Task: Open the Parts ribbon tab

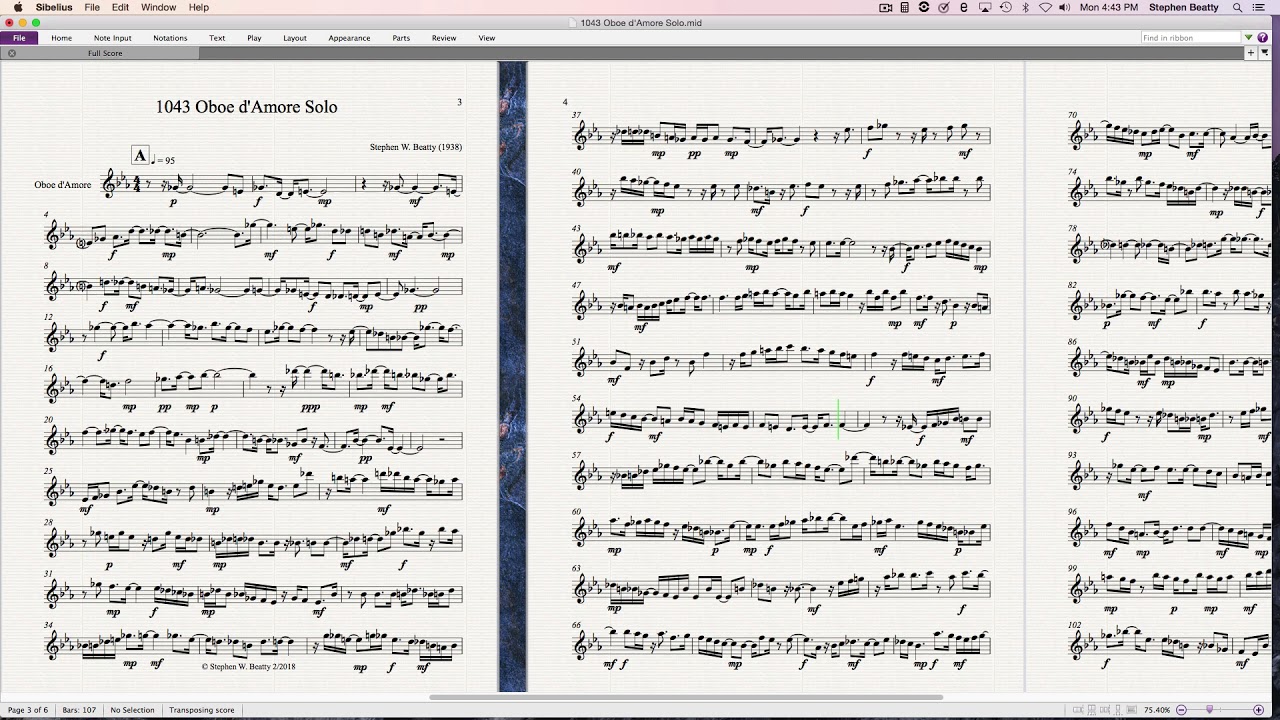Action: [401, 38]
